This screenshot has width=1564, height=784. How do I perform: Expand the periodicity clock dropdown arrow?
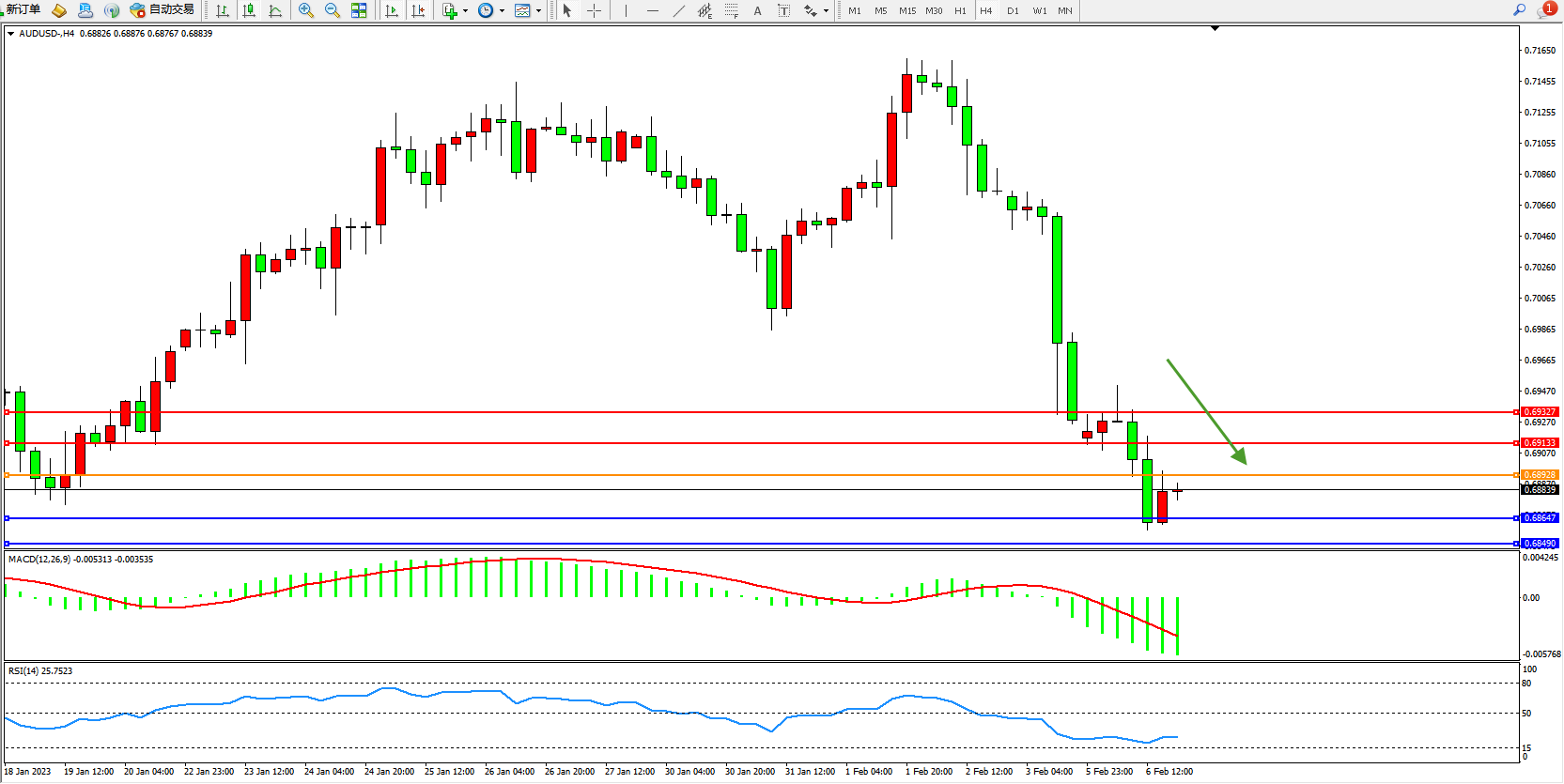click(502, 11)
